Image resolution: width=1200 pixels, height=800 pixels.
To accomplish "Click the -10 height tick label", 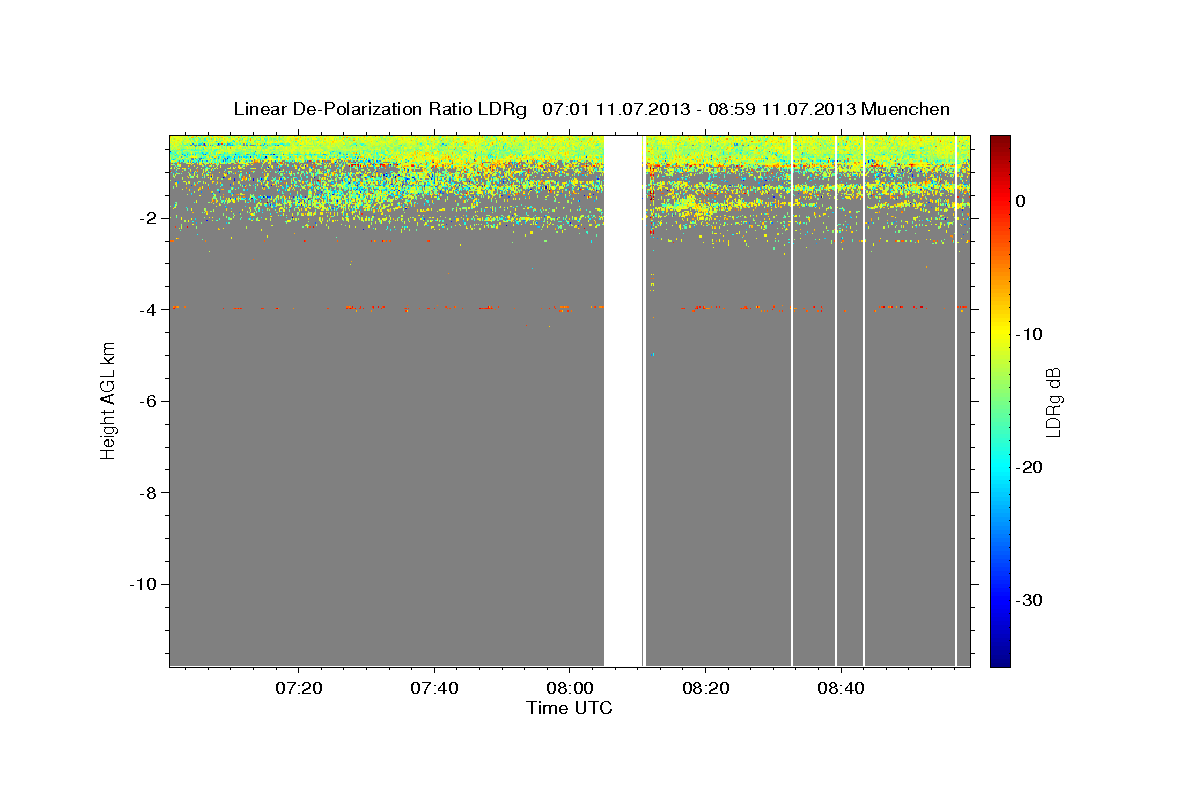I will pos(143,584).
